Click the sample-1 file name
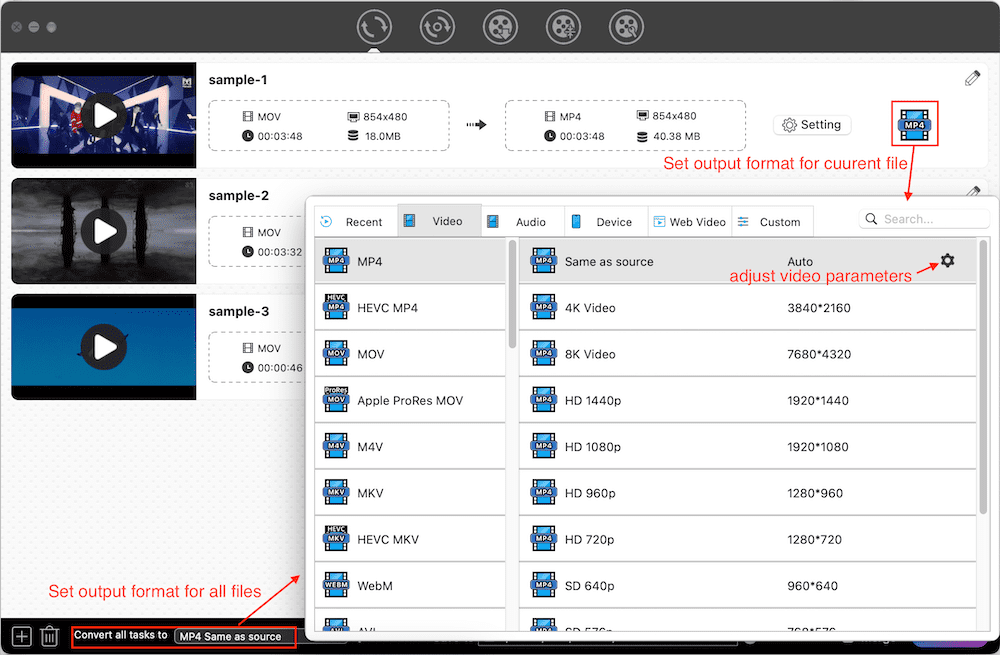Viewport: 1000px width, 655px height. 238,80
